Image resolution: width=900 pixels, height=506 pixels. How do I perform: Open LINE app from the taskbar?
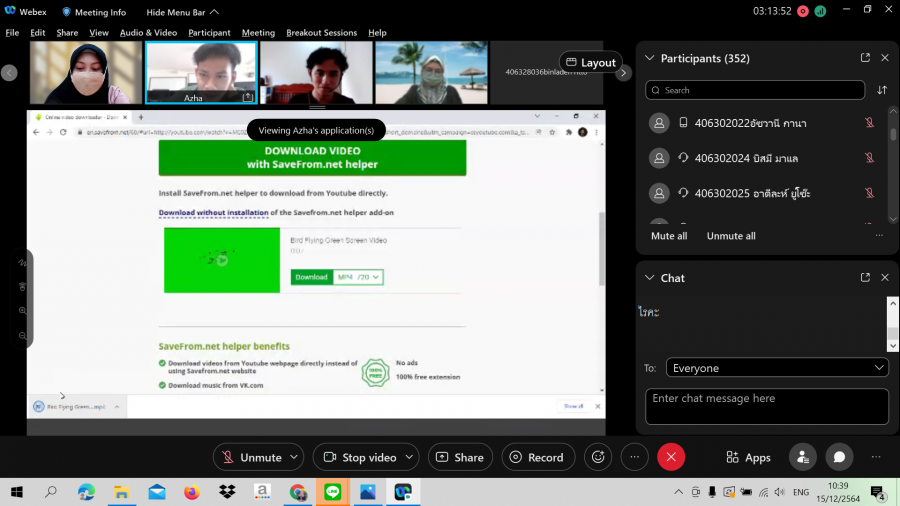click(332, 492)
